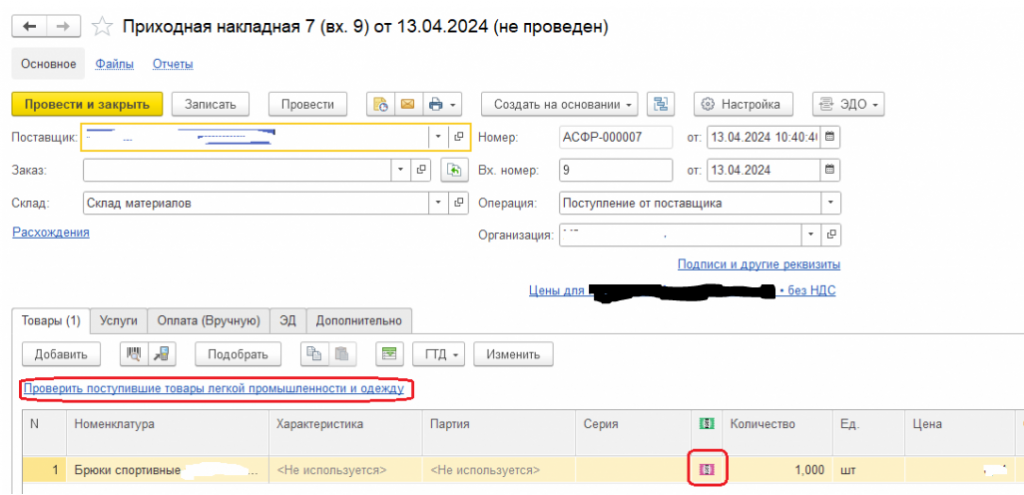Image resolution: width=1024 pixels, height=495 pixels.
Task: Select the Товары (1) tab
Action: (51, 321)
